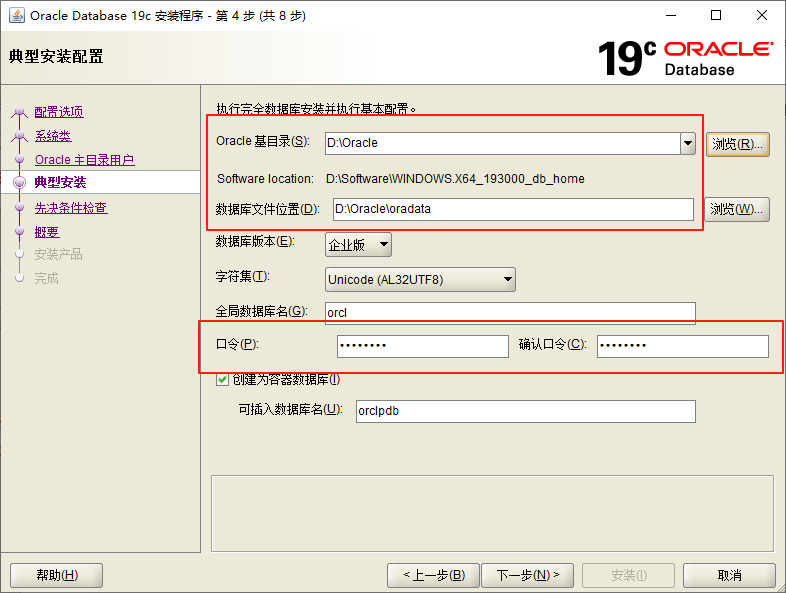
Task: Close the Oracle installer window
Action: click(762, 16)
